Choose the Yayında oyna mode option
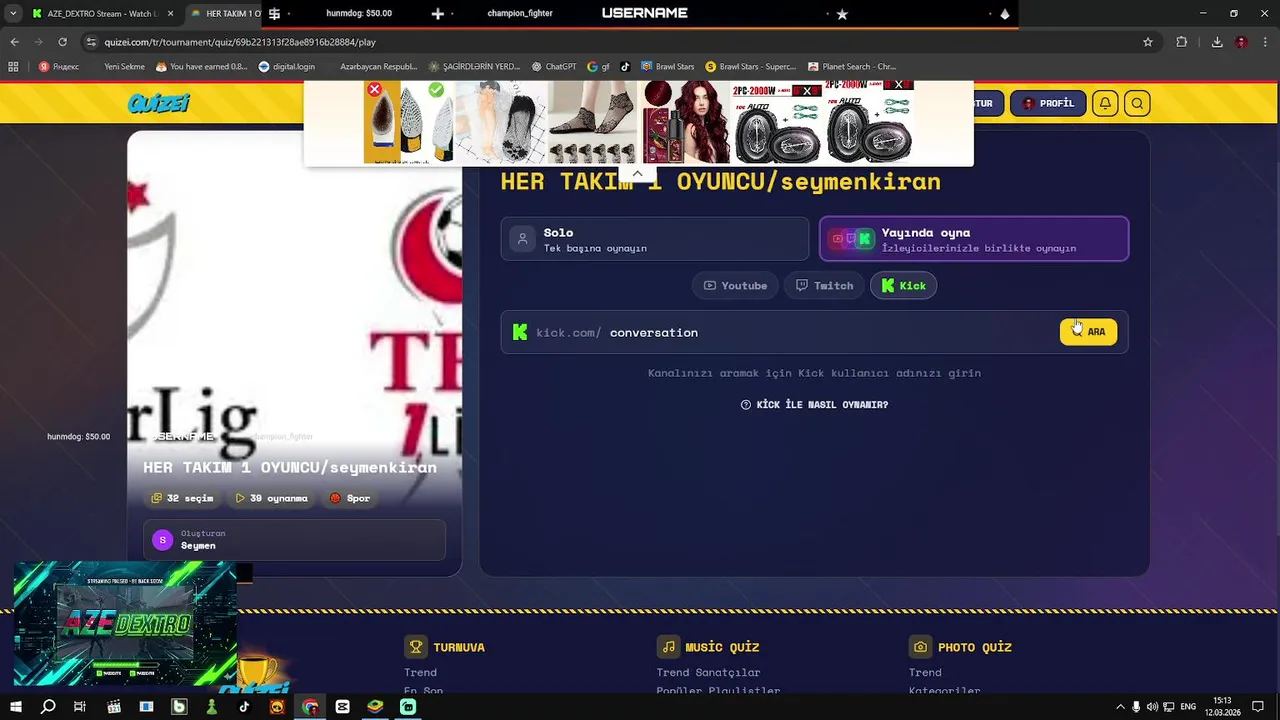Image resolution: width=1280 pixels, height=720 pixels. click(974, 239)
